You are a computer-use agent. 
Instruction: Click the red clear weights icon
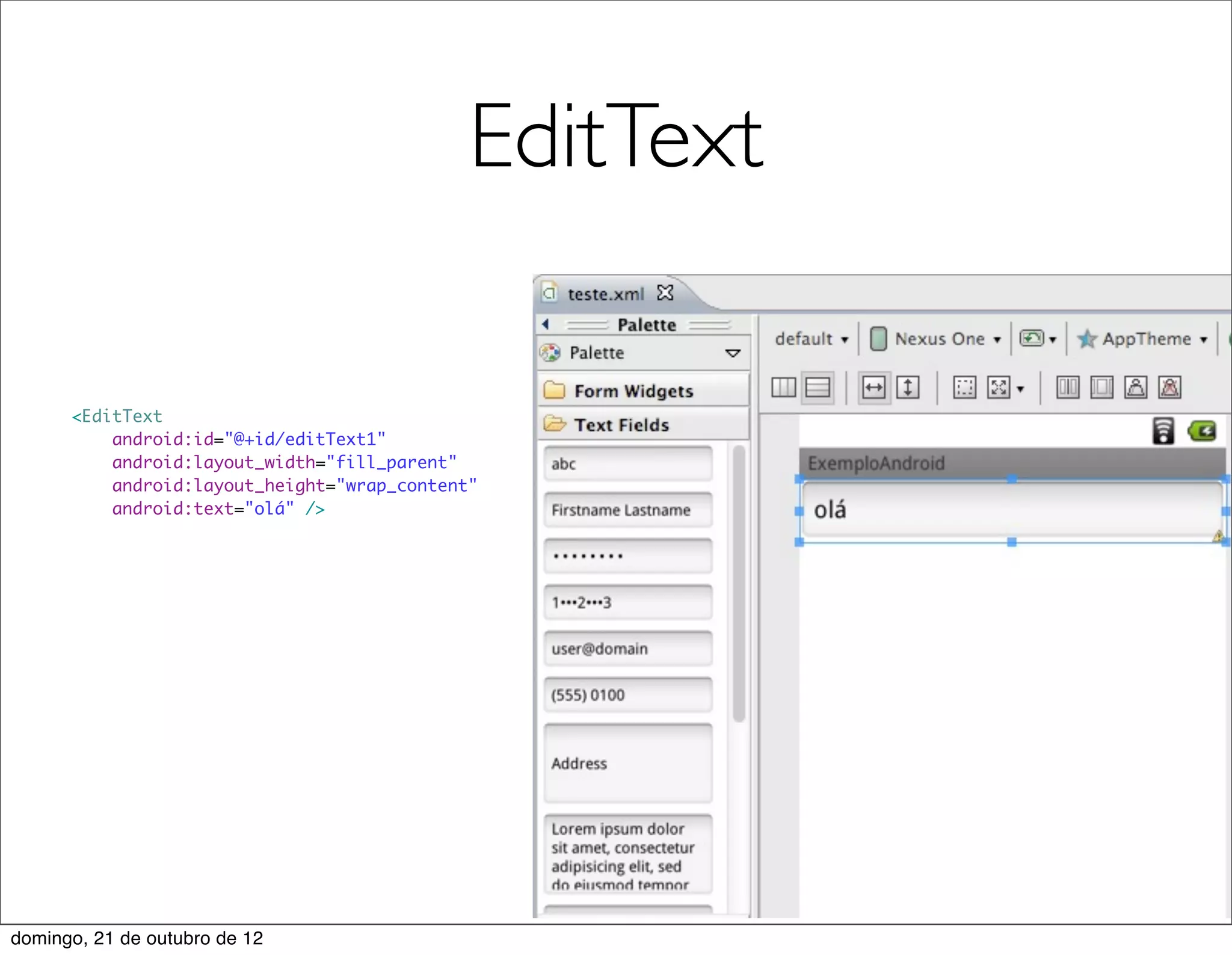pos(1169,388)
